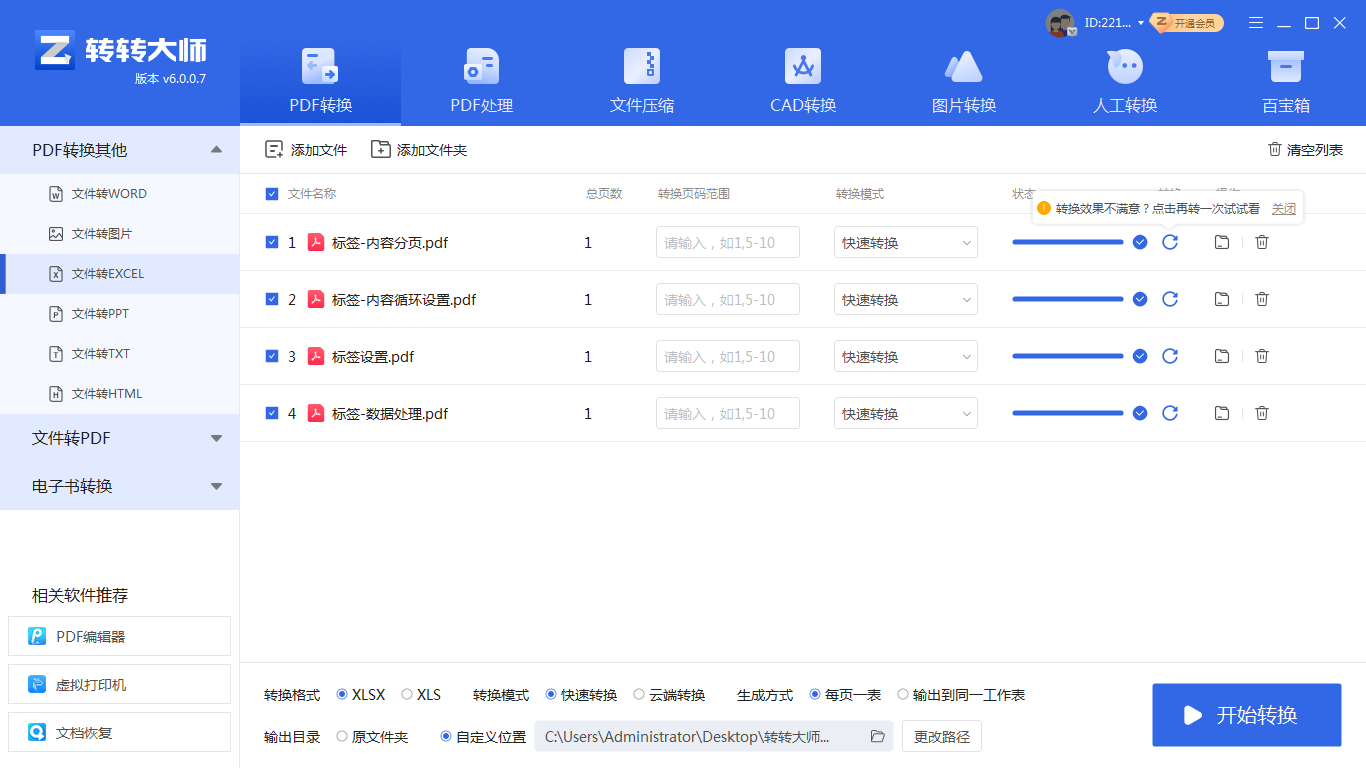Dismiss tooltip via the 关闭 link

pyautogui.click(x=1283, y=208)
